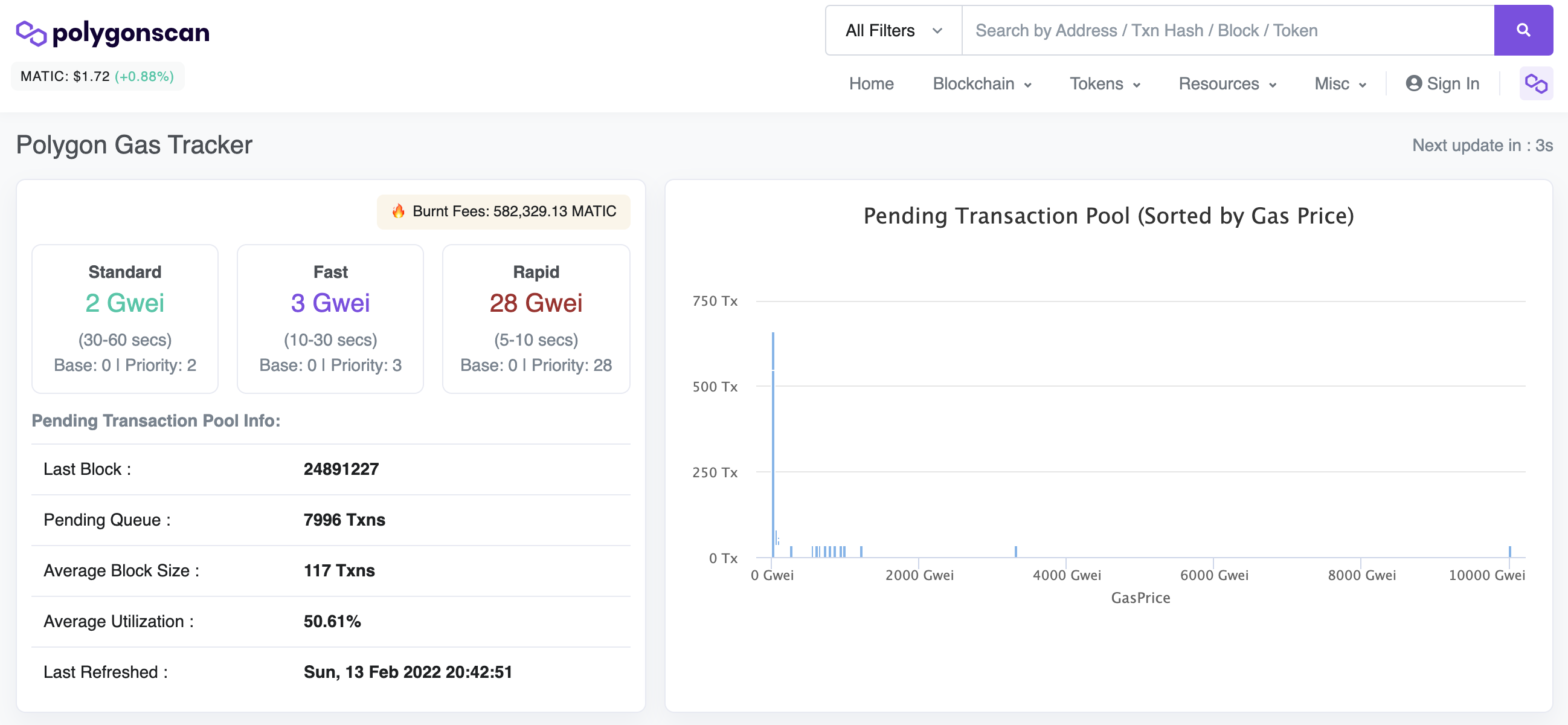The width and height of the screenshot is (1568, 725).
Task: Expand the Tokens menu
Action: click(x=1105, y=84)
